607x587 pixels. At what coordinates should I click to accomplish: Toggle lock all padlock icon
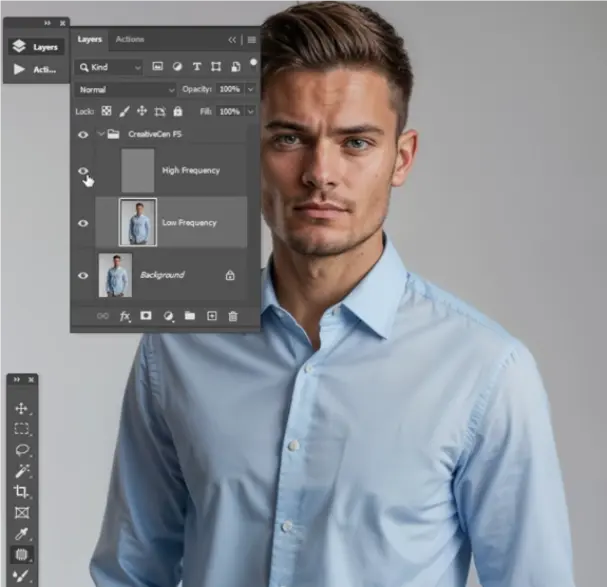[x=178, y=112]
